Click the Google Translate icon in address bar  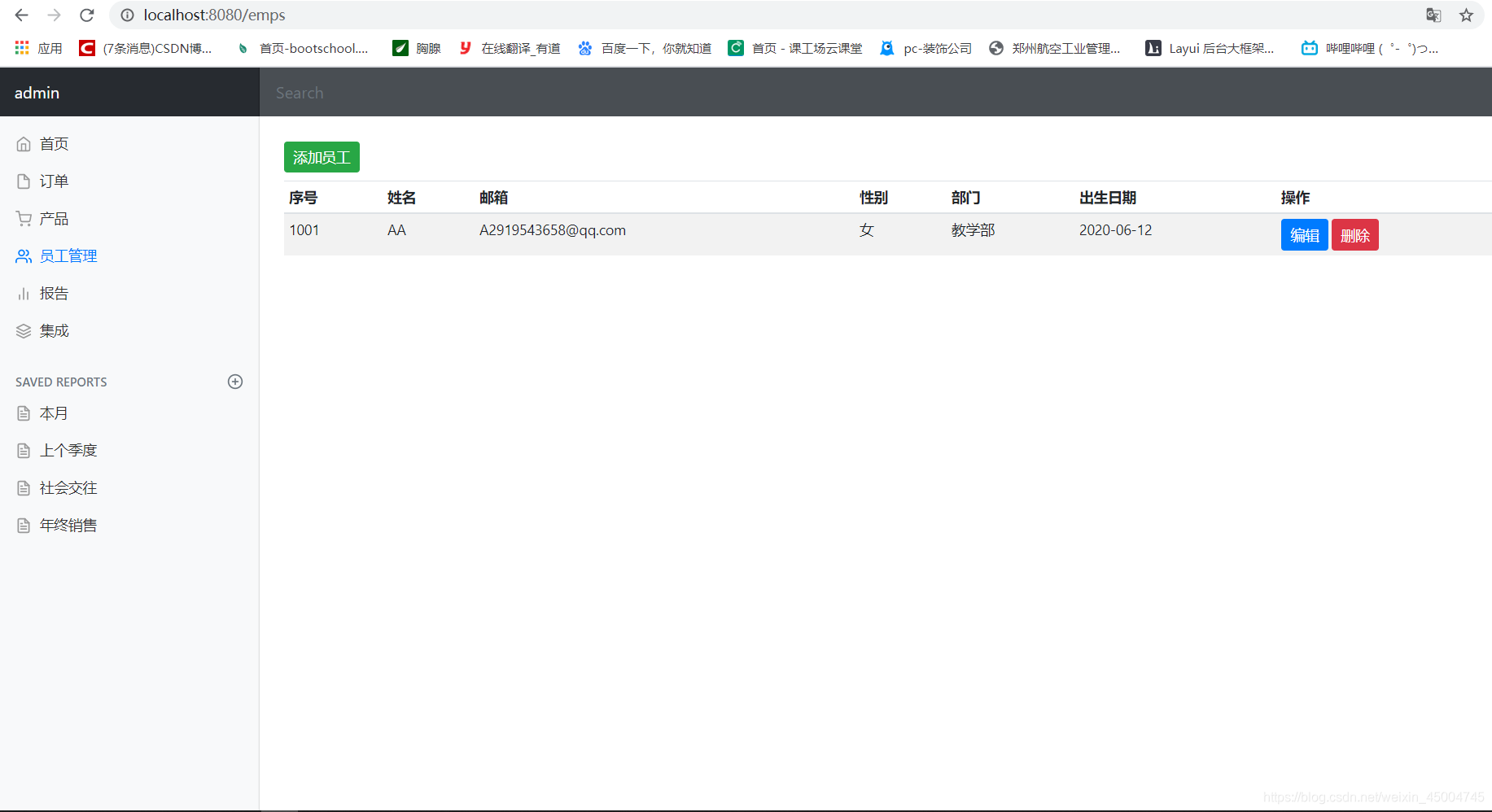(1433, 15)
